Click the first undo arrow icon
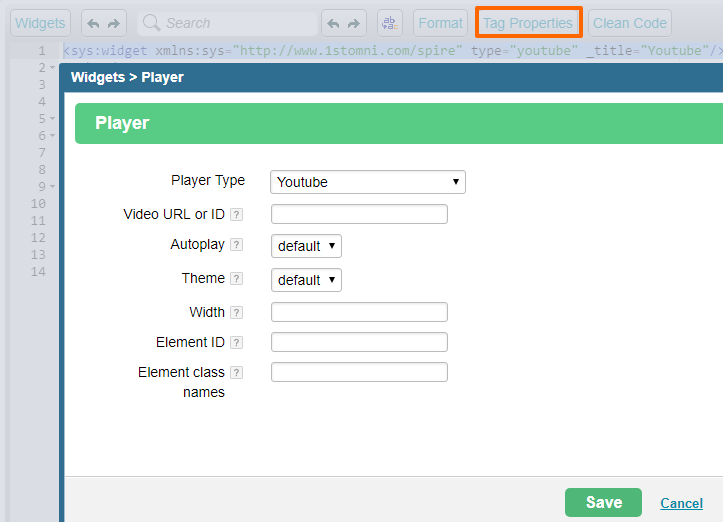 coord(93,24)
